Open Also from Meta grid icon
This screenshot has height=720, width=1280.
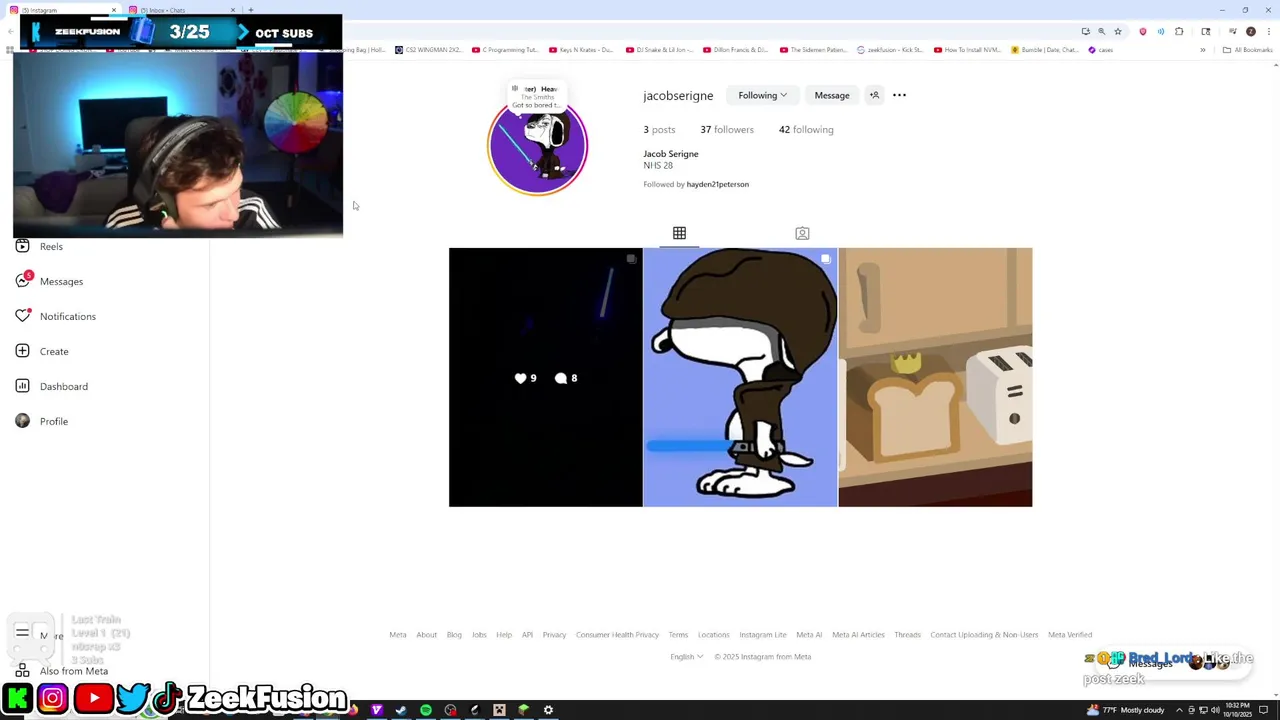(x=22, y=671)
